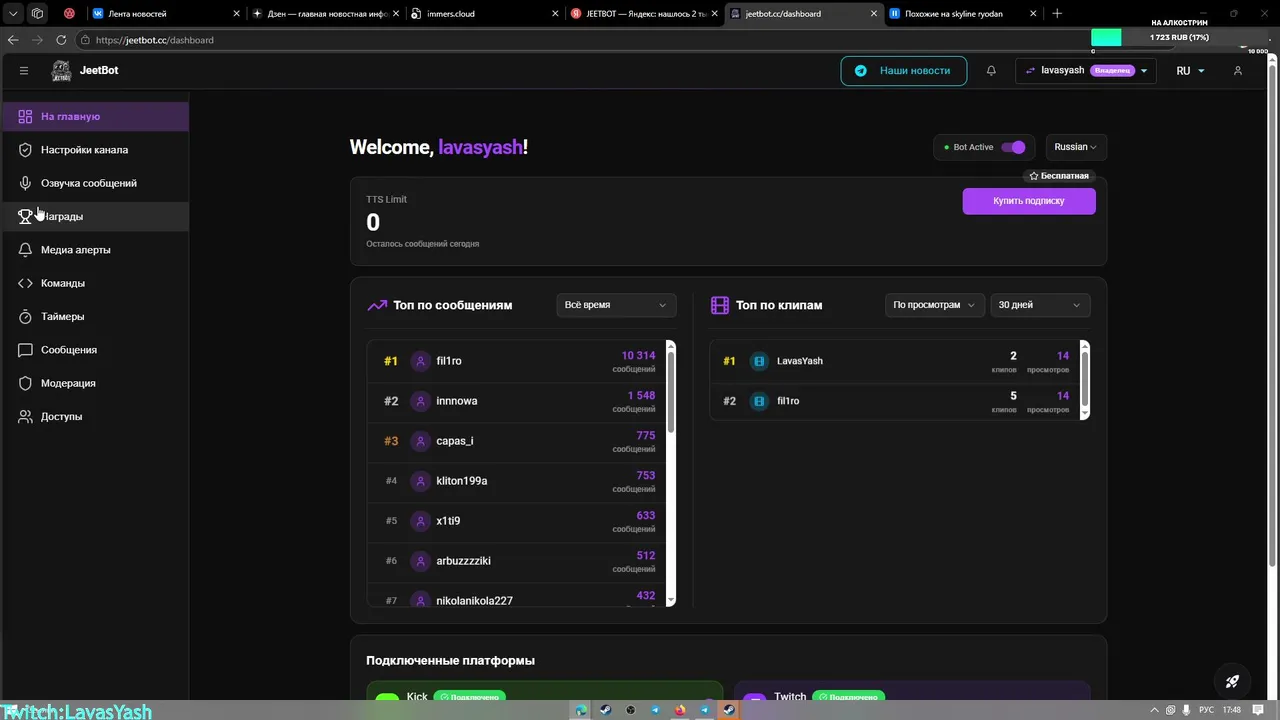Click the JeetBot logo icon
The height and width of the screenshot is (720, 1280).
click(x=61, y=71)
